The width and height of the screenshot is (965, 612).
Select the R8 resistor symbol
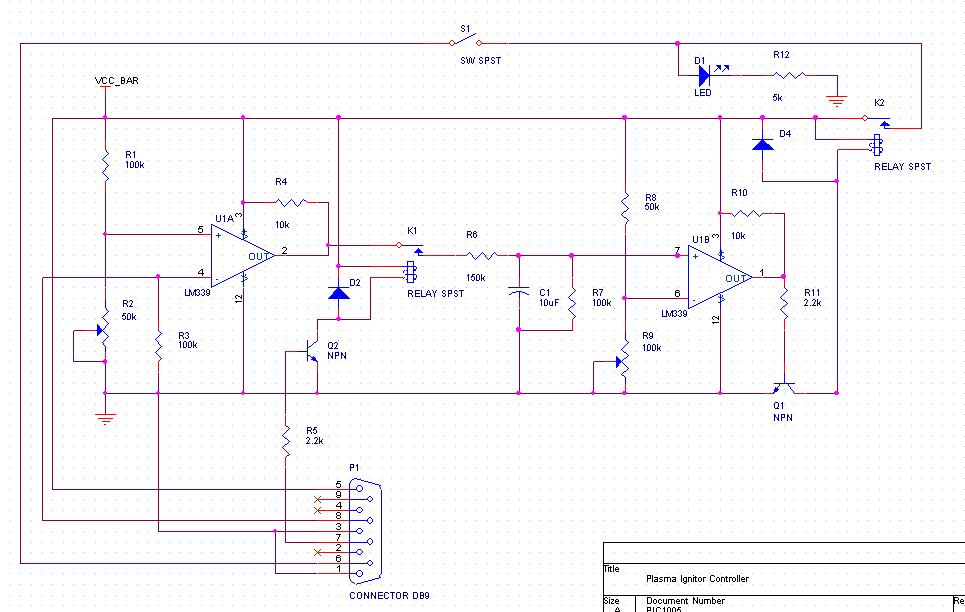click(625, 208)
